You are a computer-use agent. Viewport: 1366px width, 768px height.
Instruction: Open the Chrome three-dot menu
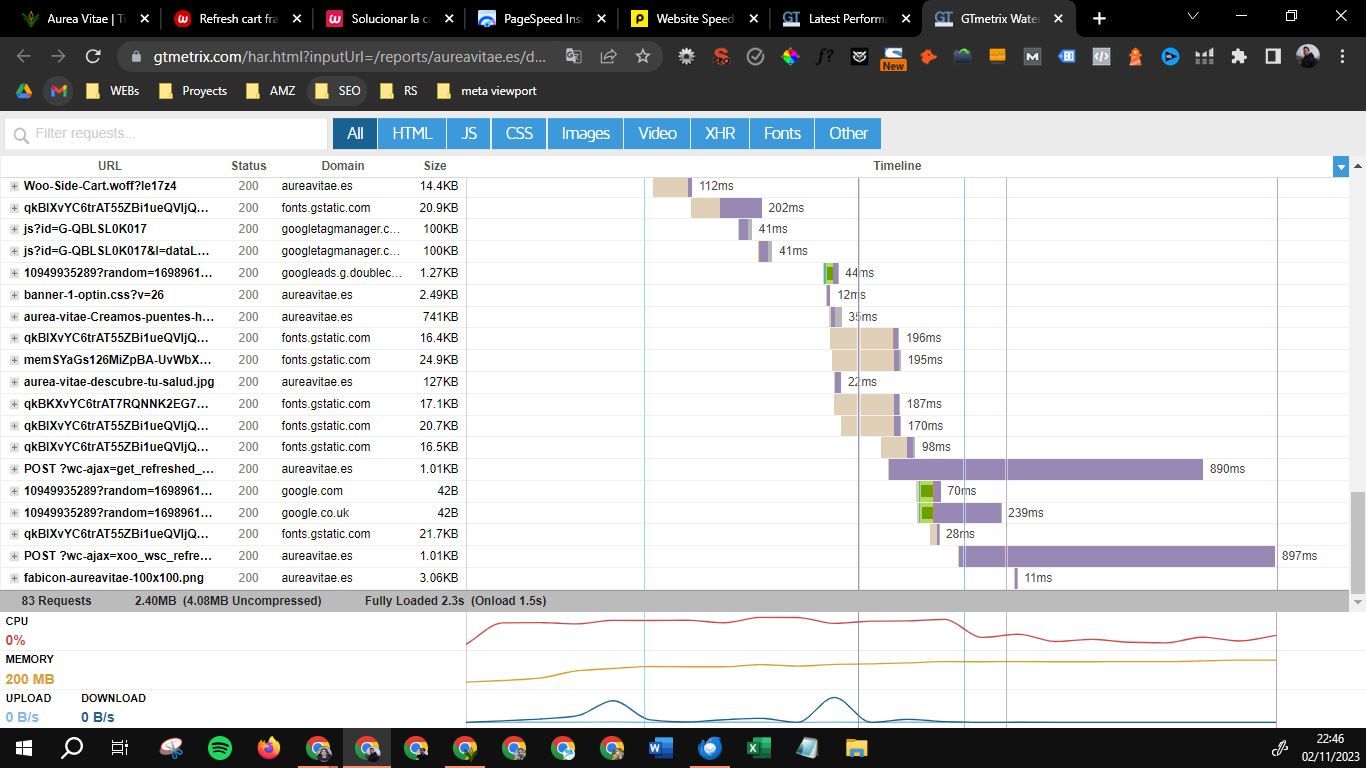coord(1342,57)
